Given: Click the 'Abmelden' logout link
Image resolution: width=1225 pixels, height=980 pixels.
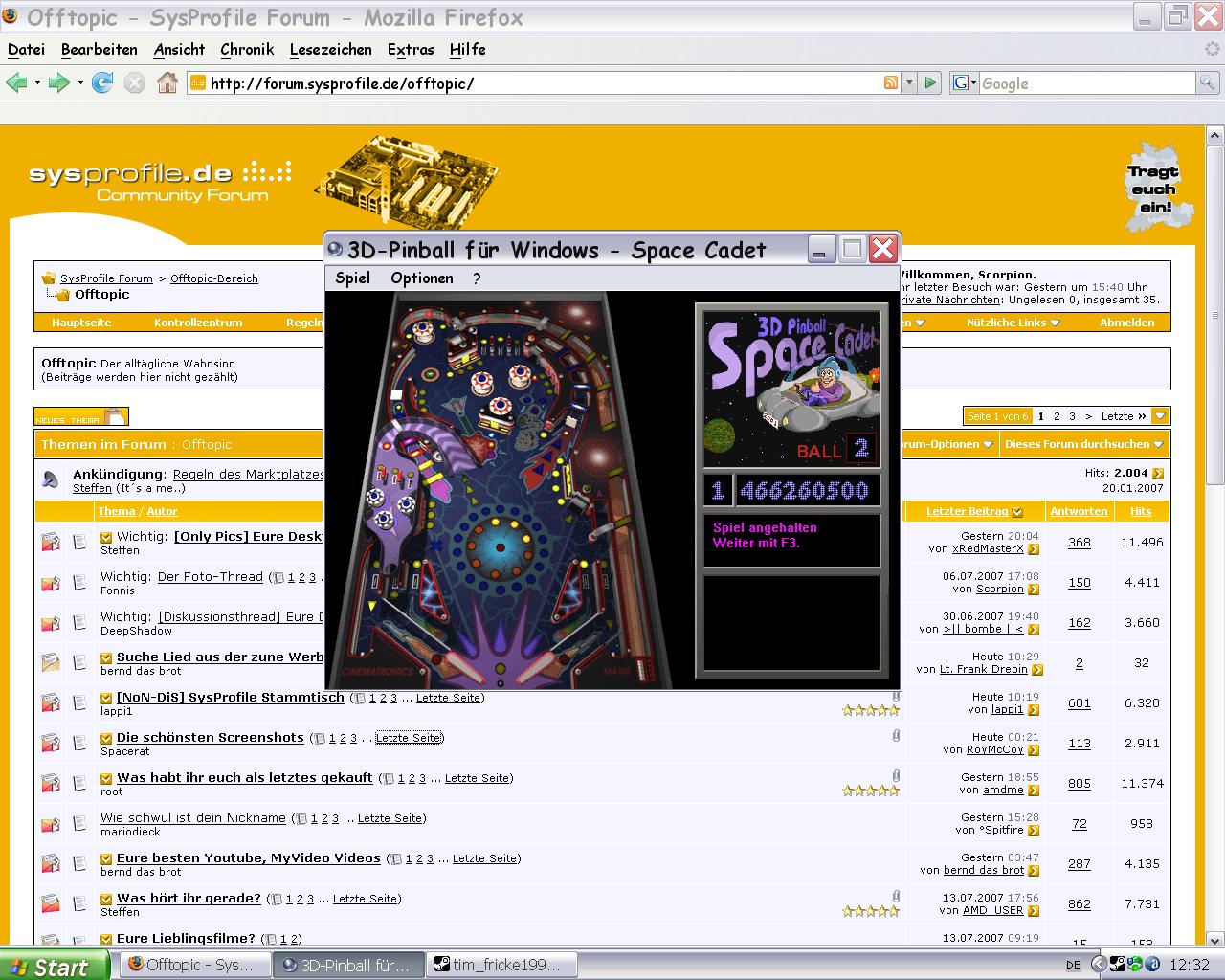Looking at the screenshot, I should pyautogui.click(x=1126, y=323).
